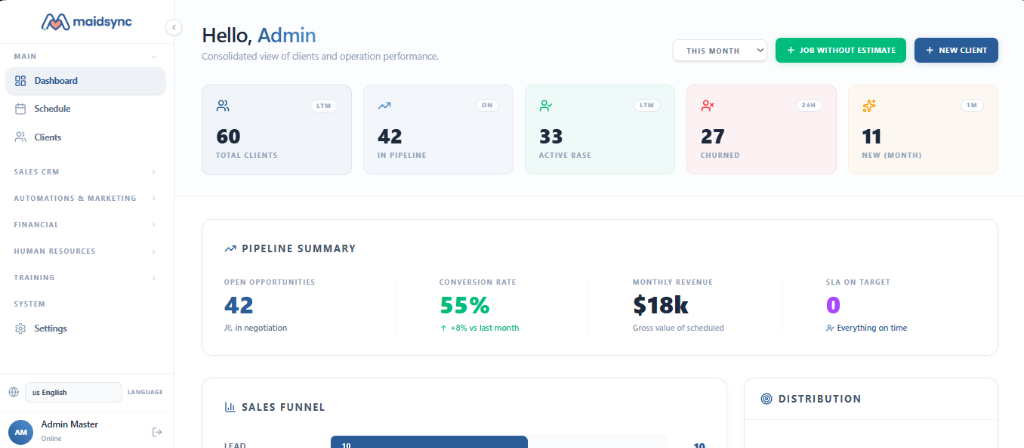Click the user-x icon on Churned card
Viewport: 1024px width, 448px height.
pos(707,106)
